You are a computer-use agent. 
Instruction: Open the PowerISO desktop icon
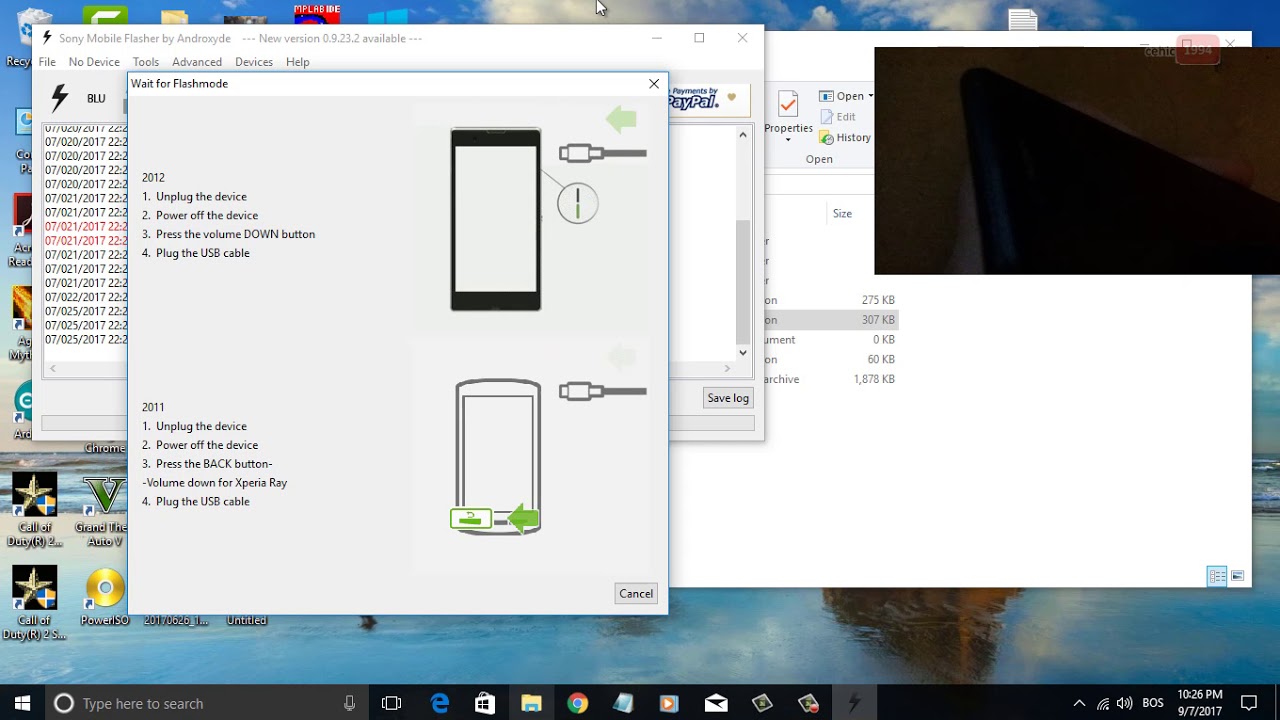point(104,598)
